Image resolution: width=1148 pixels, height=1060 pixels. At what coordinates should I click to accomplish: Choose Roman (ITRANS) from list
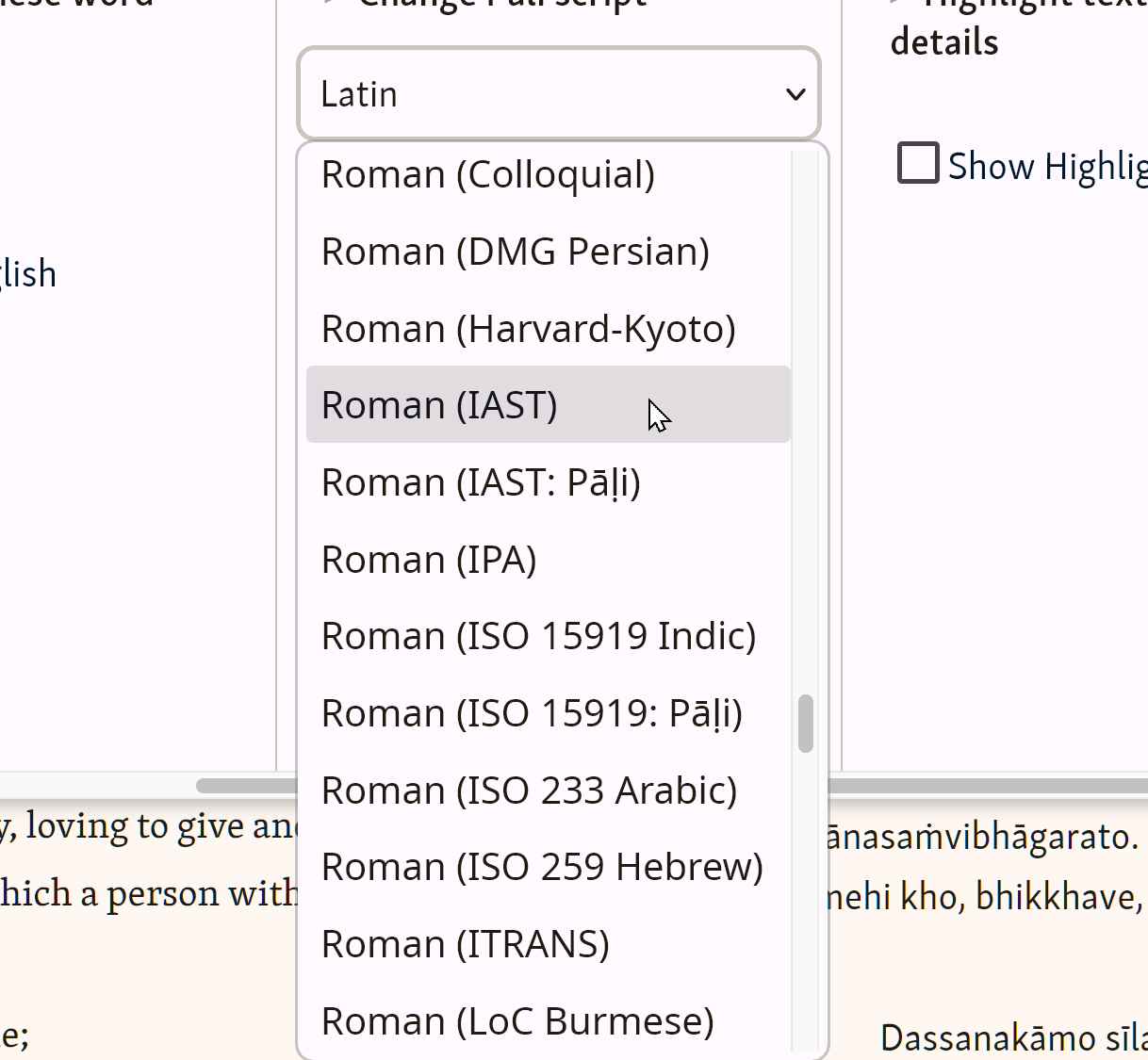point(466,944)
